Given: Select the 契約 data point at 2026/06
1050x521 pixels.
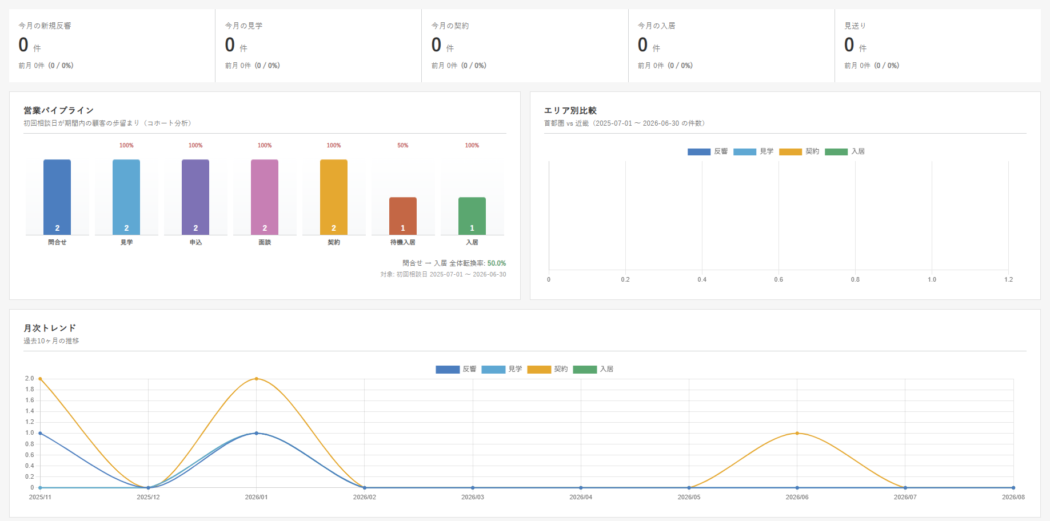Looking at the screenshot, I should tap(797, 433).
